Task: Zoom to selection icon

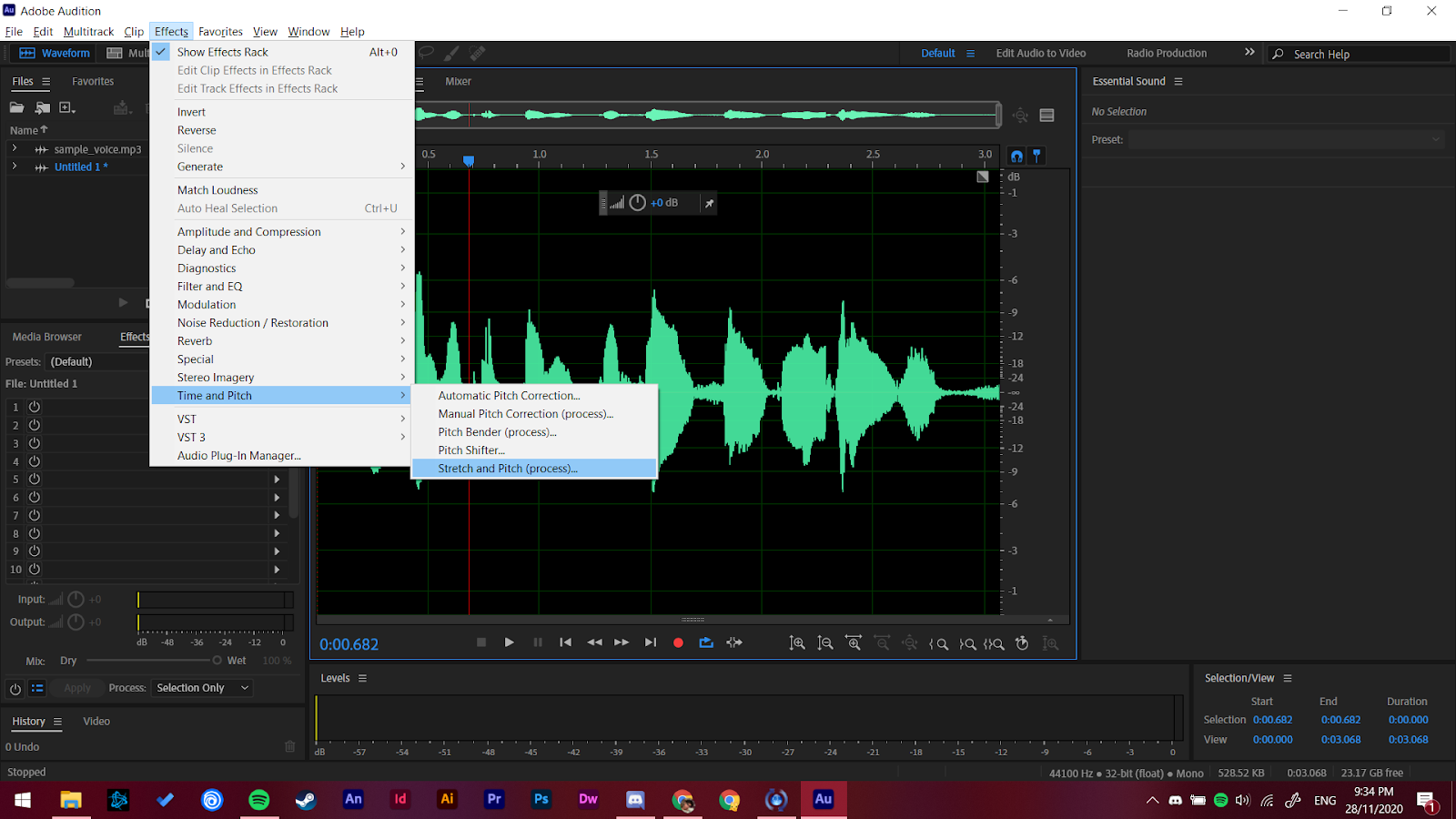Action: click(994, 643)
